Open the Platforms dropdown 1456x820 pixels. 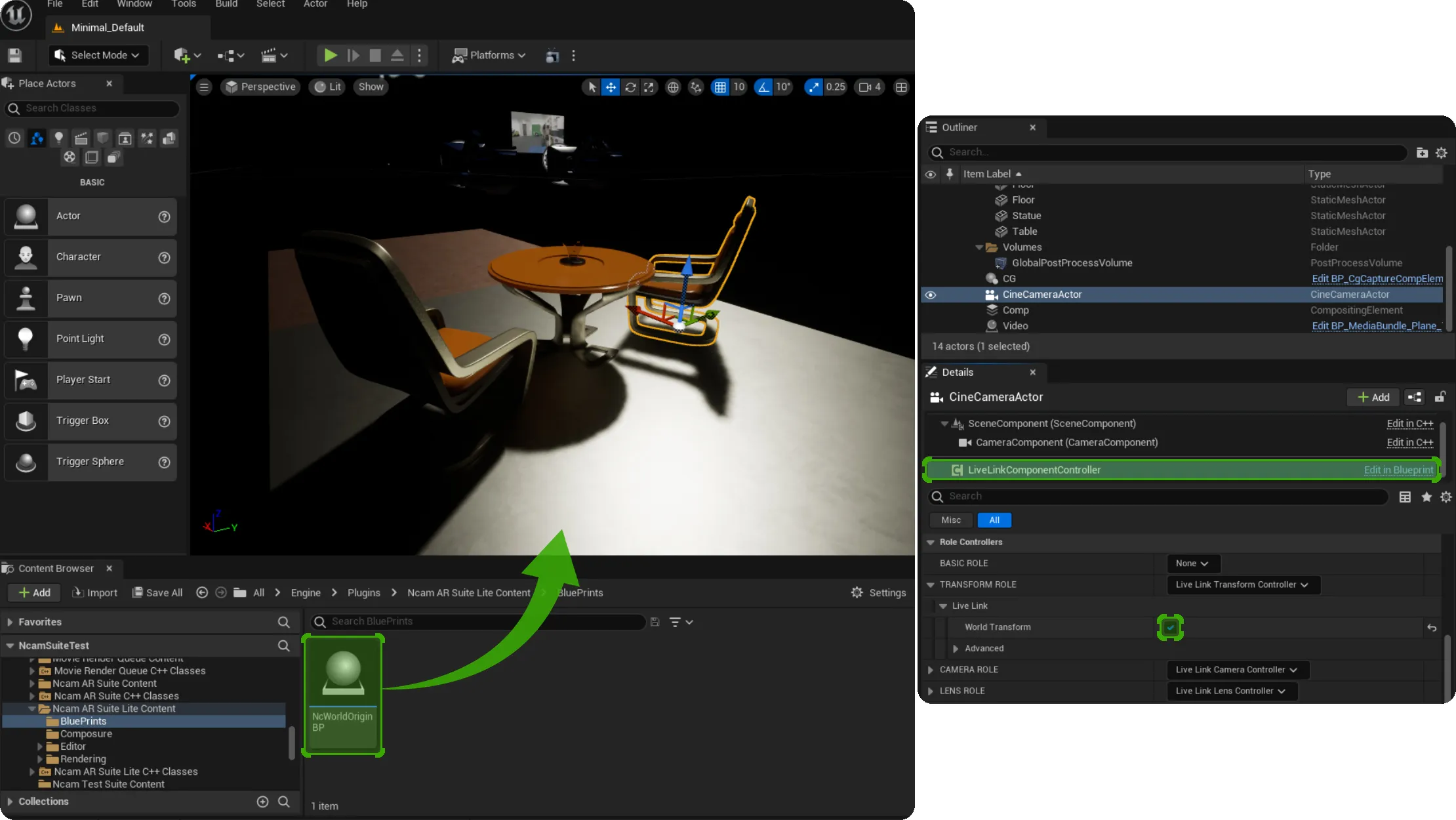pos(489,56)
